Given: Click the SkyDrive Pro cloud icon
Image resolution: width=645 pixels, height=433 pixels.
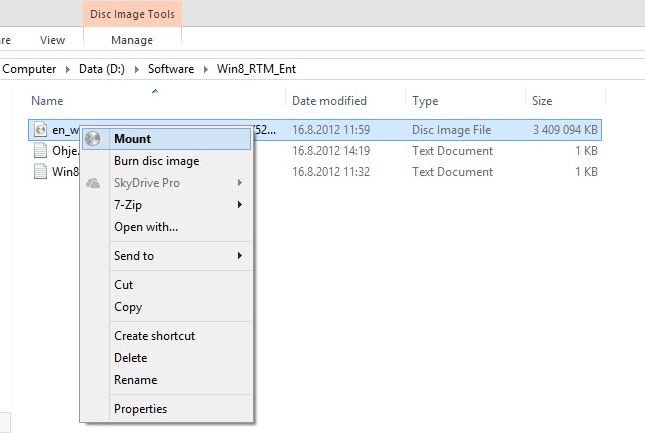Looking at the screenshot, I should tap(93, 183).
